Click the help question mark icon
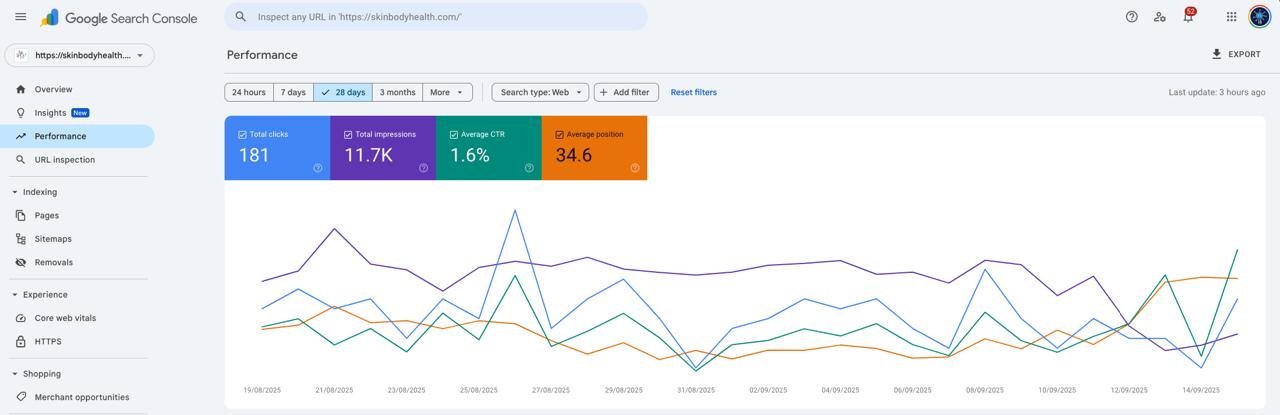 click(x=1131, y=17)
